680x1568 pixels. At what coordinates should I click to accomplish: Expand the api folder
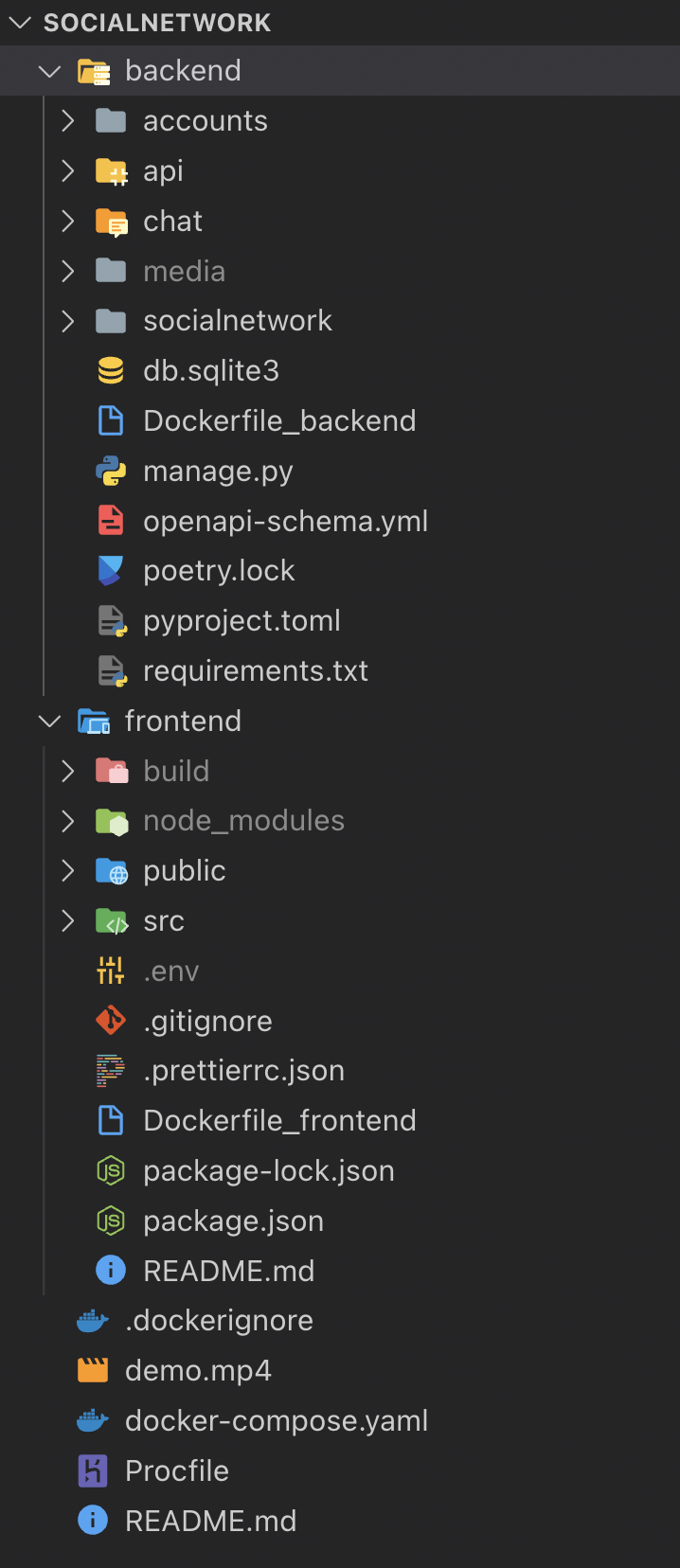point(66,171)
